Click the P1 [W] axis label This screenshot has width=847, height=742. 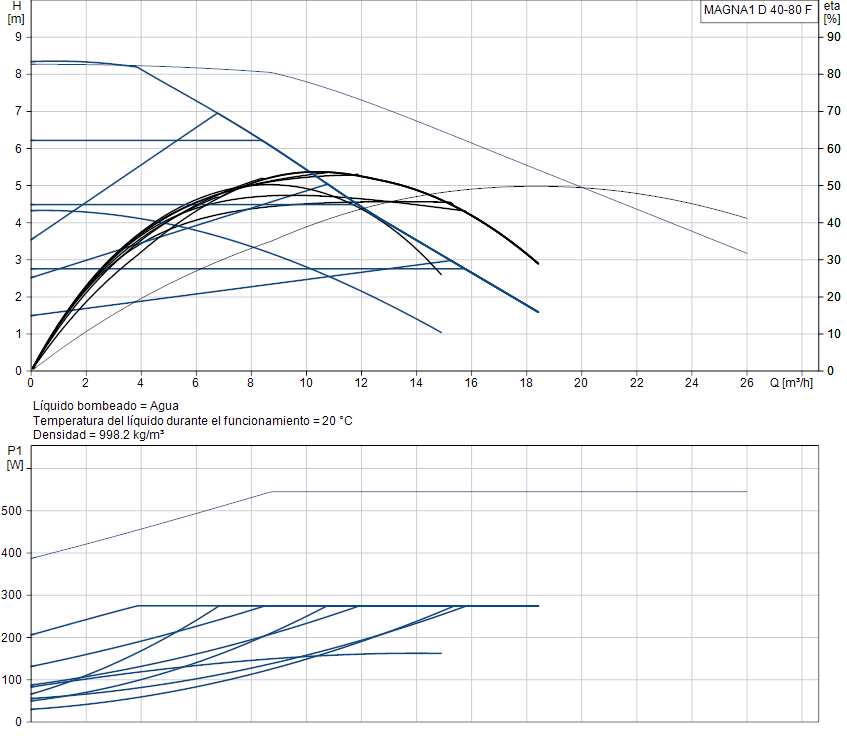tap(15, 458)
